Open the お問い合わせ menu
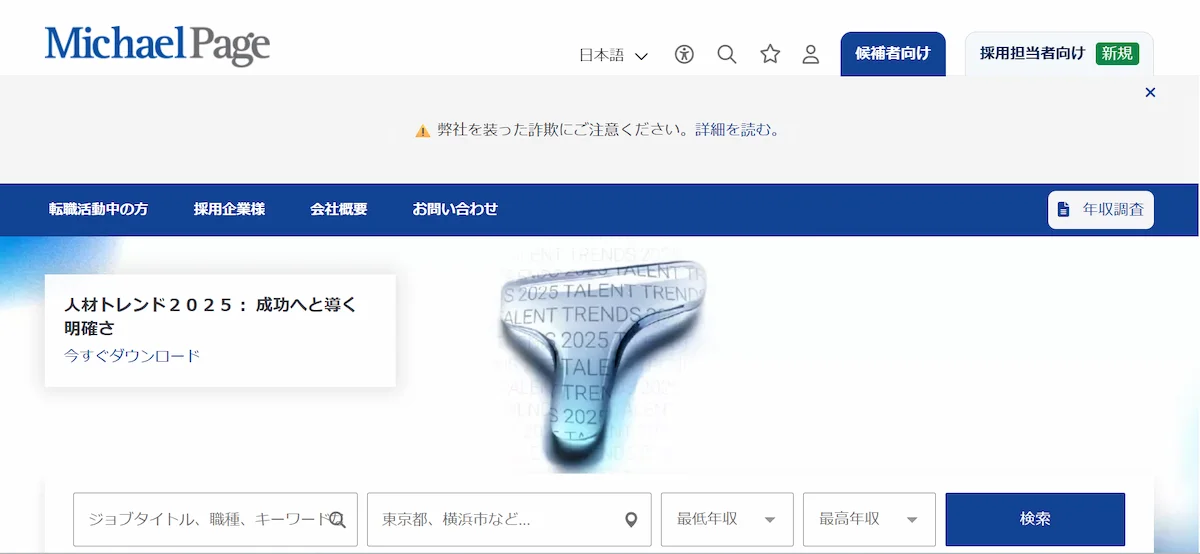The image size is (1200, 554). pos(455,209)
